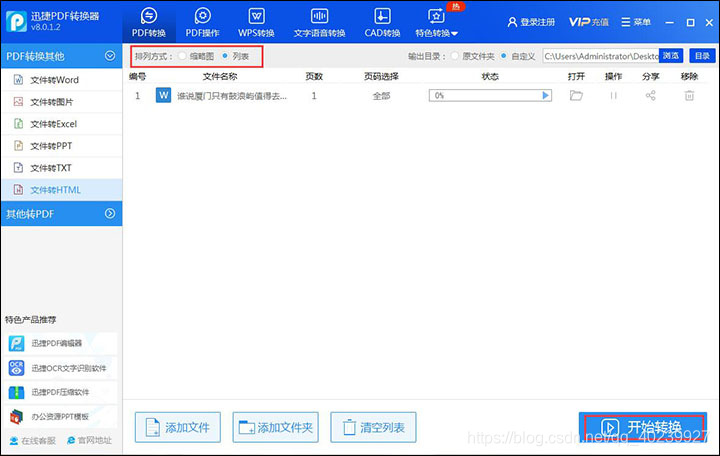Open 迅捷PDF压缩软件 recommendation
This screenshot has height=456, width=720.
click(62, 392)
